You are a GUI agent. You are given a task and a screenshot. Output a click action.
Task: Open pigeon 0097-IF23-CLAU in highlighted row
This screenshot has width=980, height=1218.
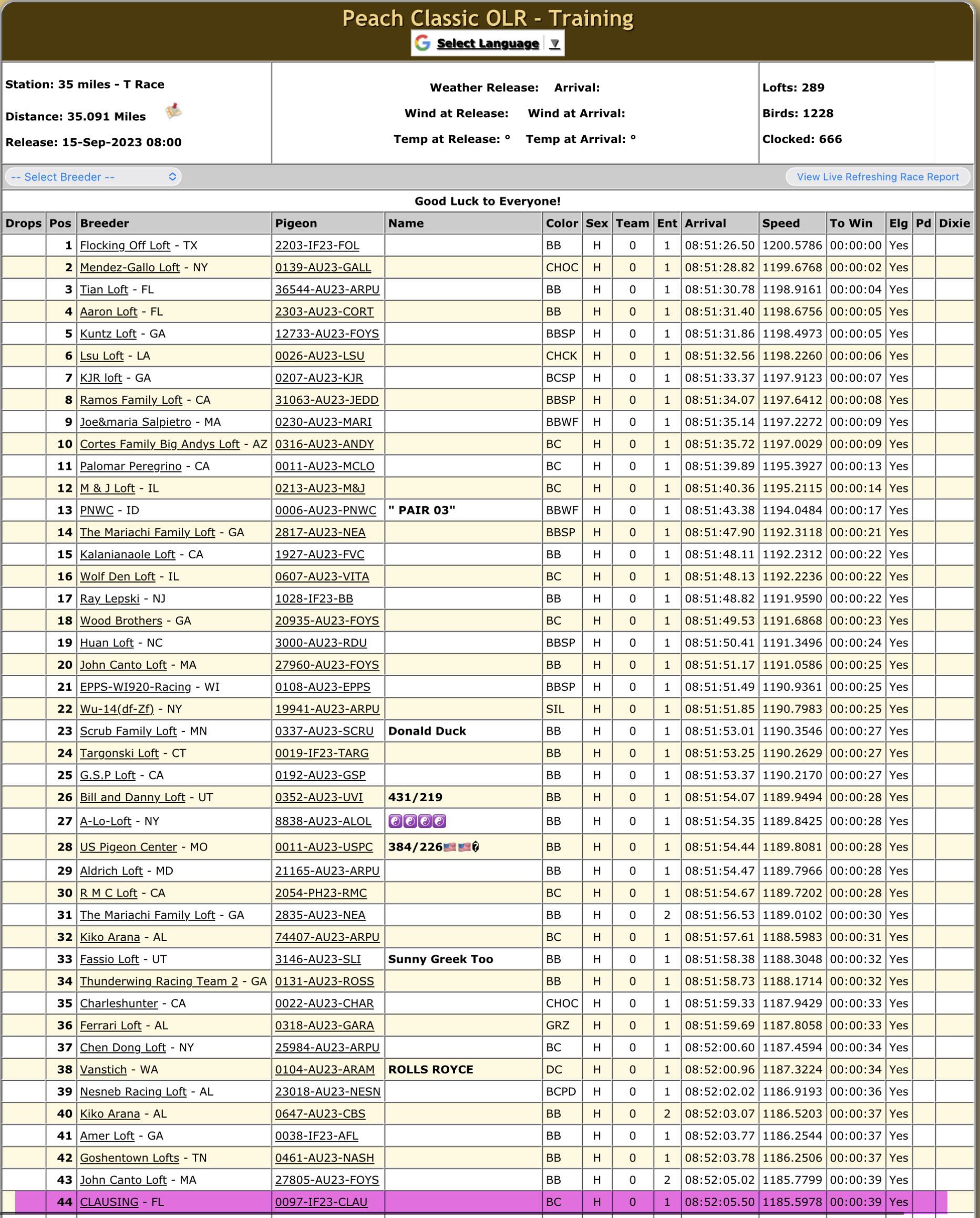(x=321, y=1202)
